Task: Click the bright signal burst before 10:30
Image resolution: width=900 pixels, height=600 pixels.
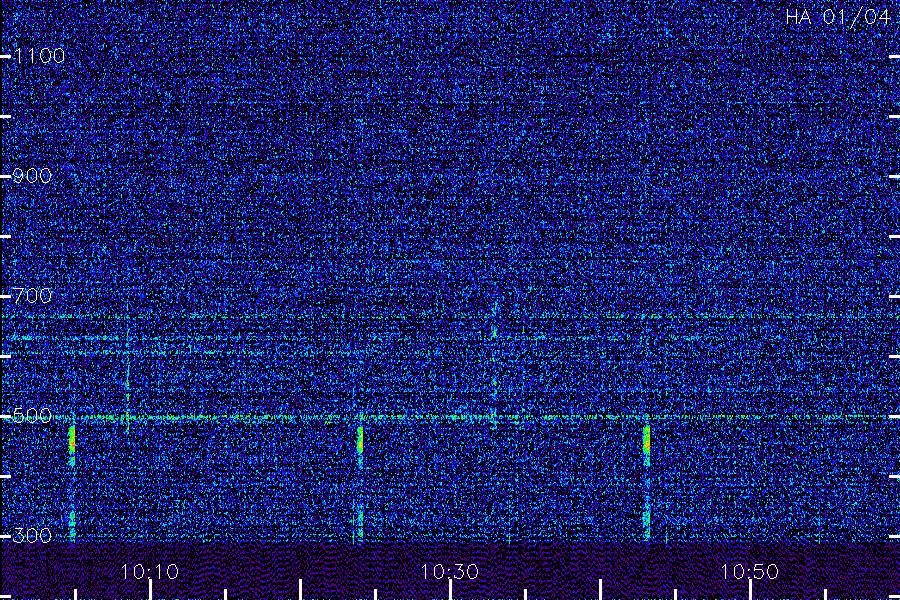Action: [x=360, y=440]
